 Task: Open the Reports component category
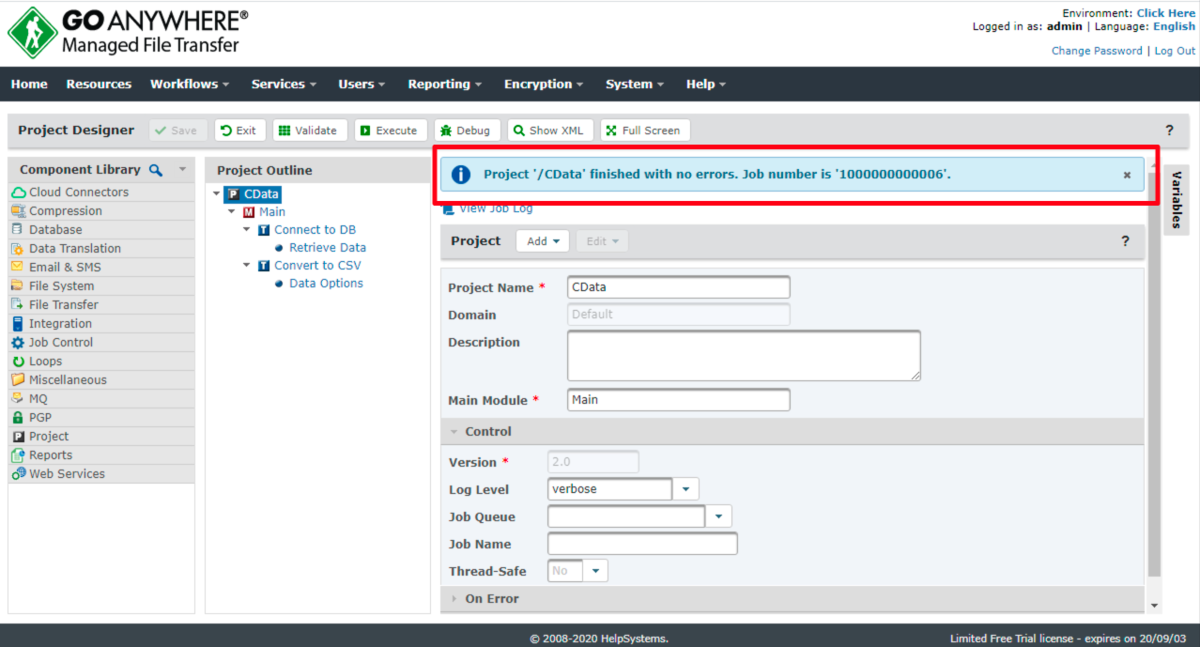(101, 455)
